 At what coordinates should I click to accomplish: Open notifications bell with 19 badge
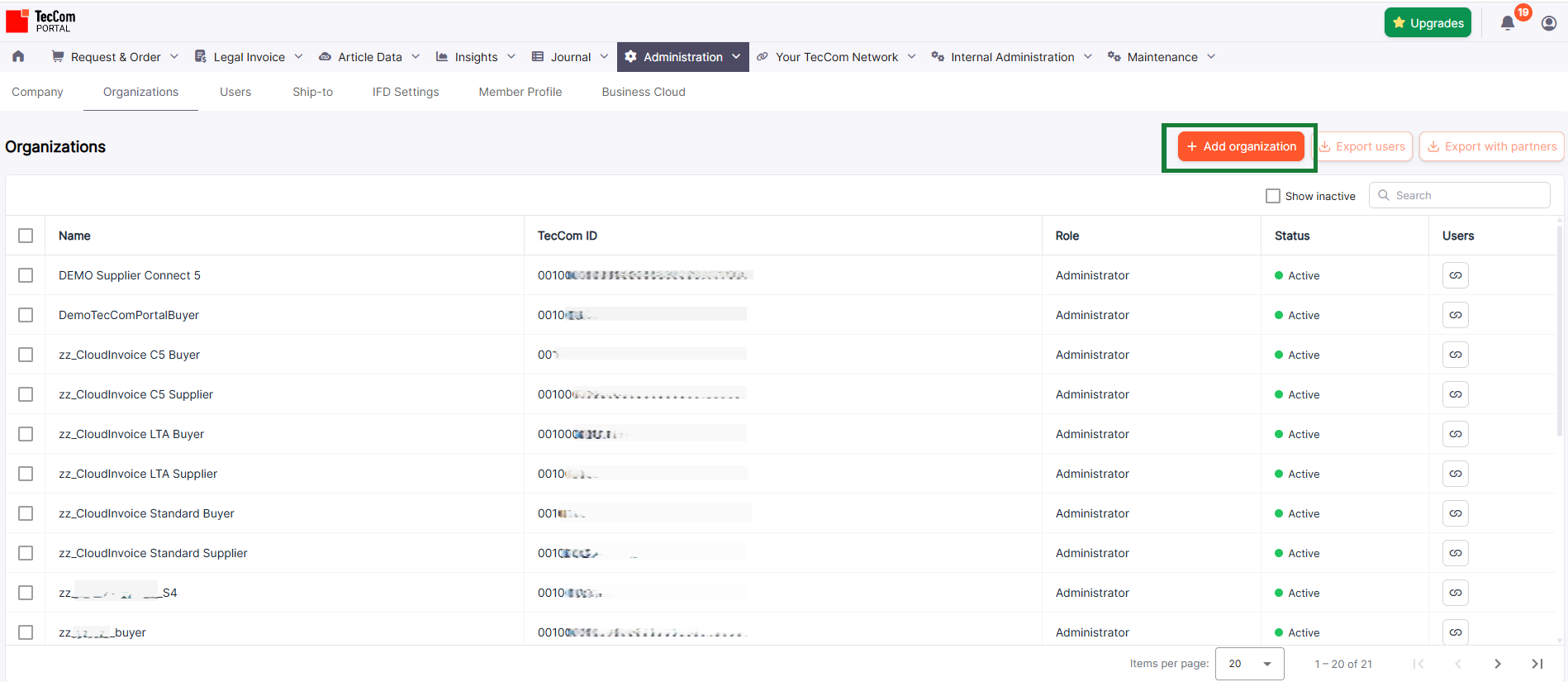(1508, 23)
